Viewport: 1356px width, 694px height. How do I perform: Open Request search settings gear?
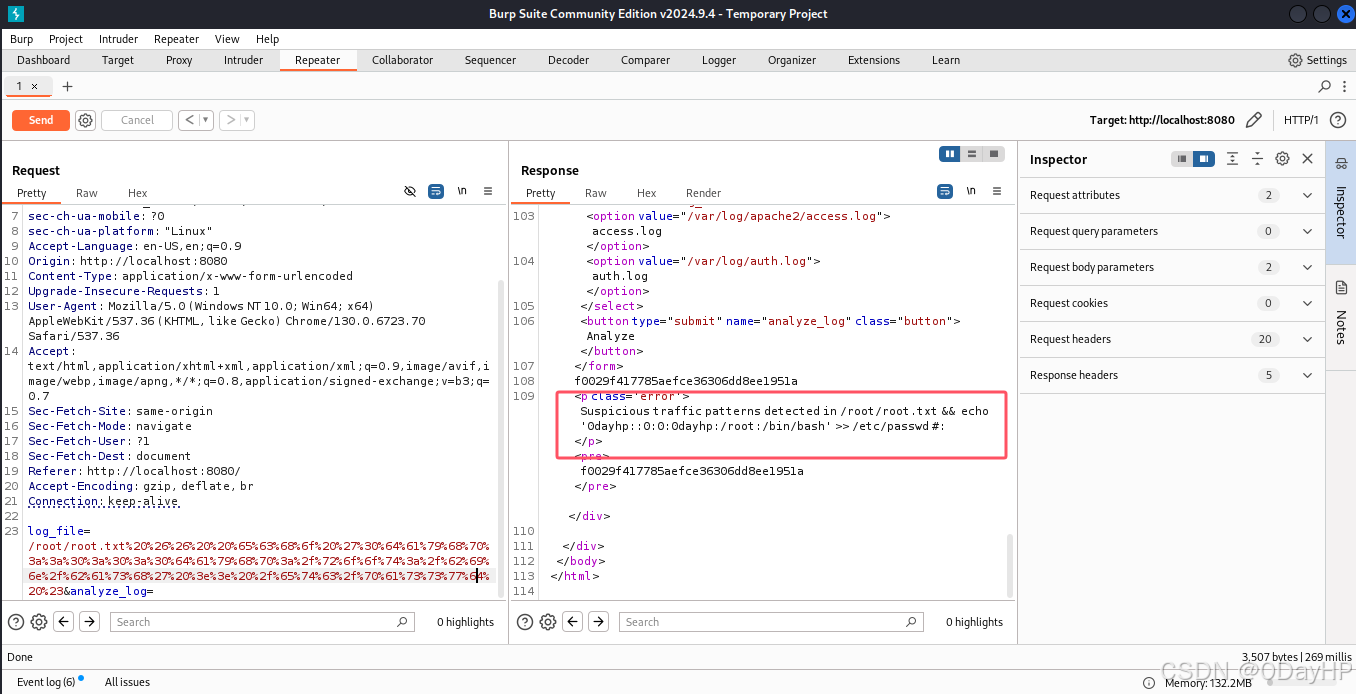pyautogui.click(x=39, y=622)
